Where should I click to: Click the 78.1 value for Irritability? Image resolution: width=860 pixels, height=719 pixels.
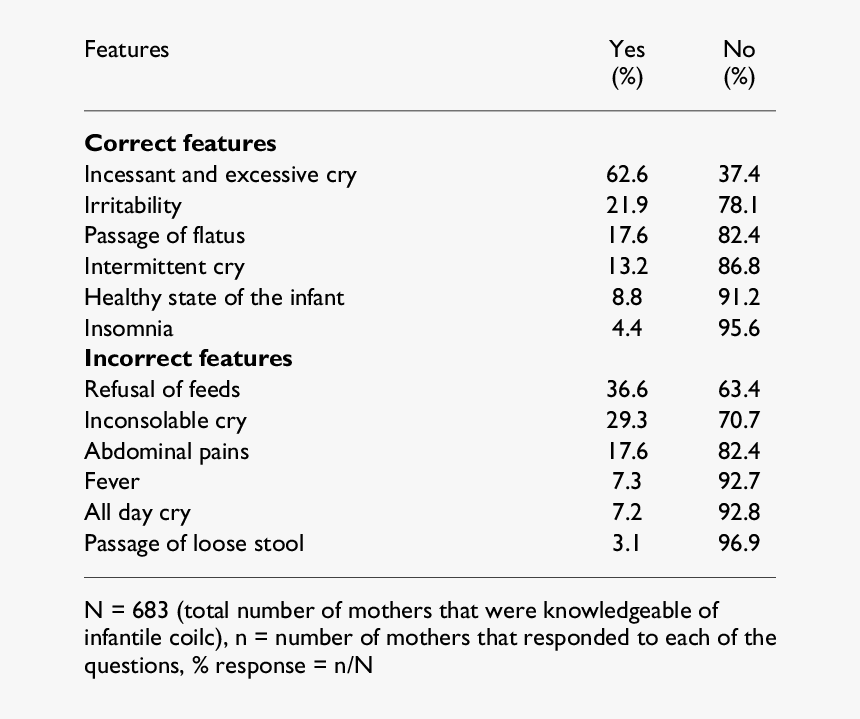(739, 205)
